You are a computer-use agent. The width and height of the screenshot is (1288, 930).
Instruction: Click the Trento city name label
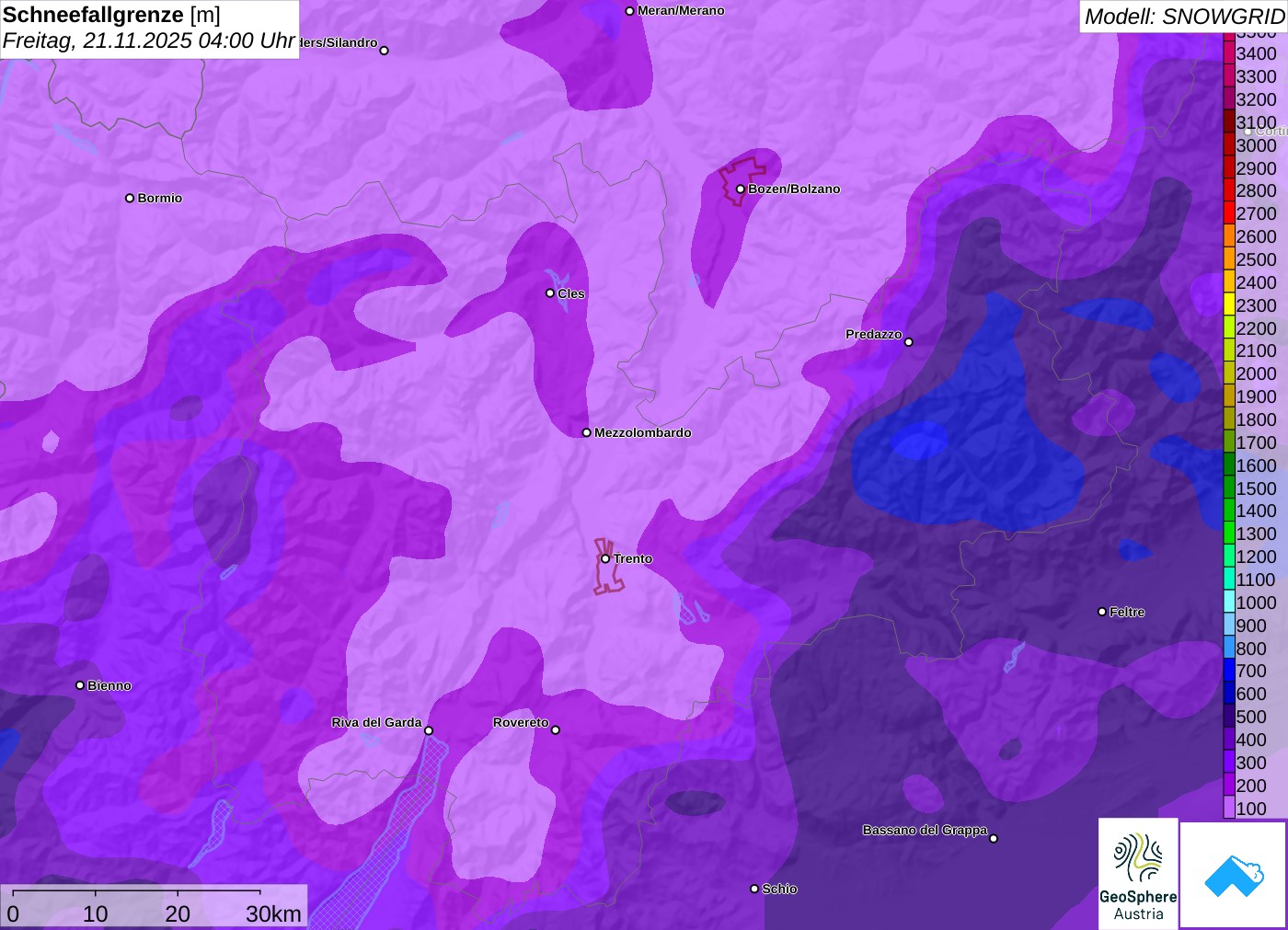click(x=633, y=559)
